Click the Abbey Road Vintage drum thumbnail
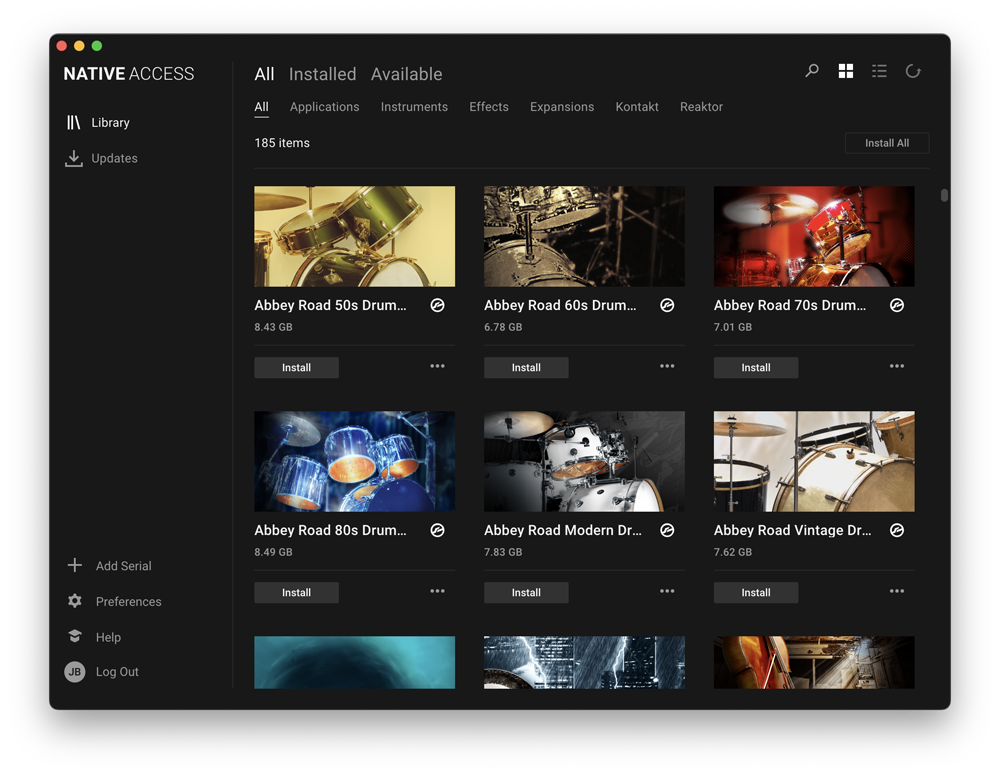The height and width of the screenshot is (775, 1000). 814,461
